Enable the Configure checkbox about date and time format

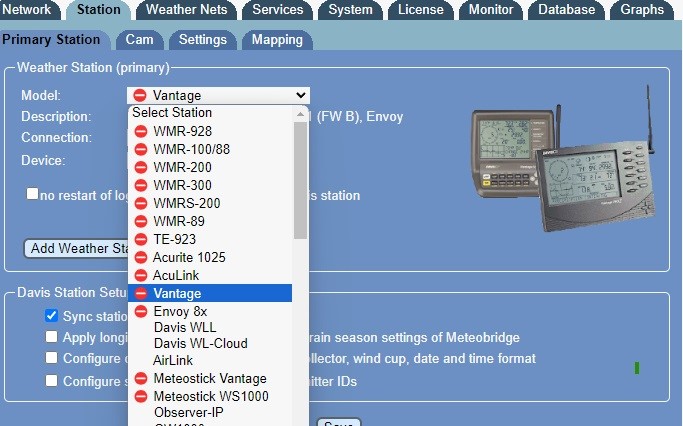(51, 358)
